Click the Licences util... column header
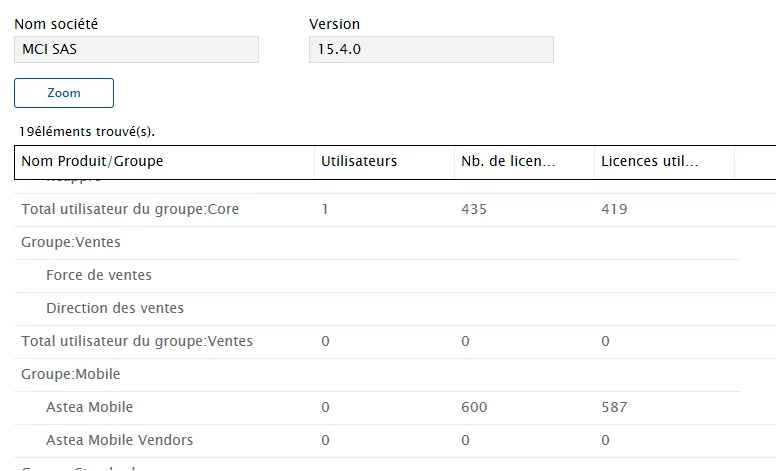Viewport: 776px width, 471px height. click(664, 161)
